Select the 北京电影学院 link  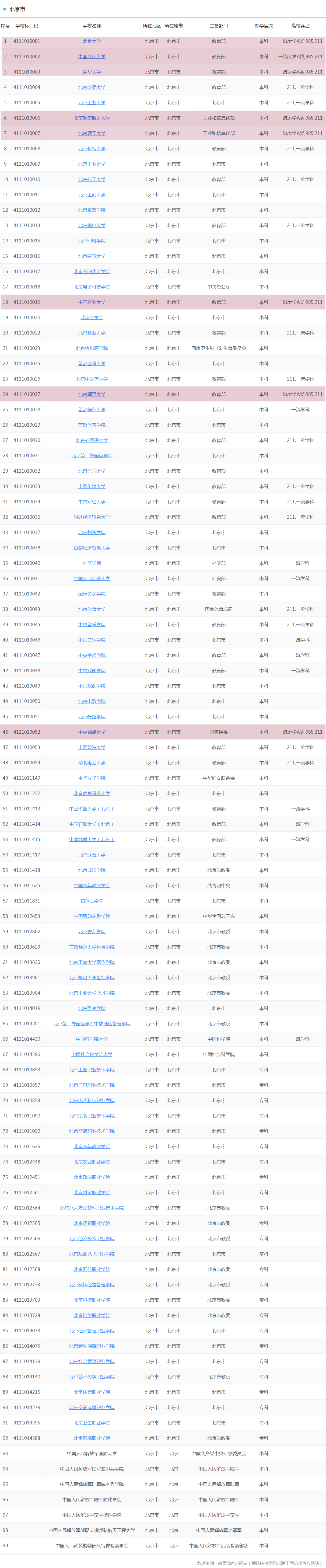coord(92,701)
